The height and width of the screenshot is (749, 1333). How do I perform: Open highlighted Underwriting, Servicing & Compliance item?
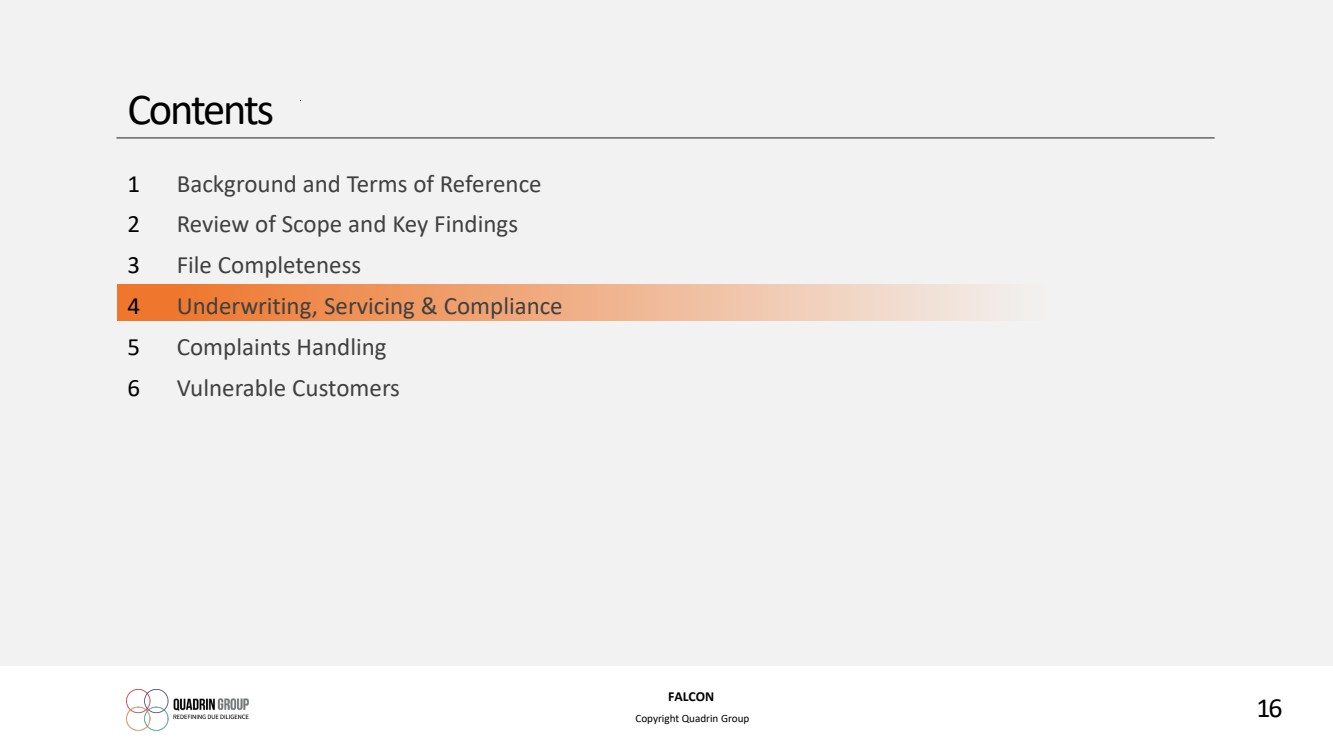tap(369, 307)
